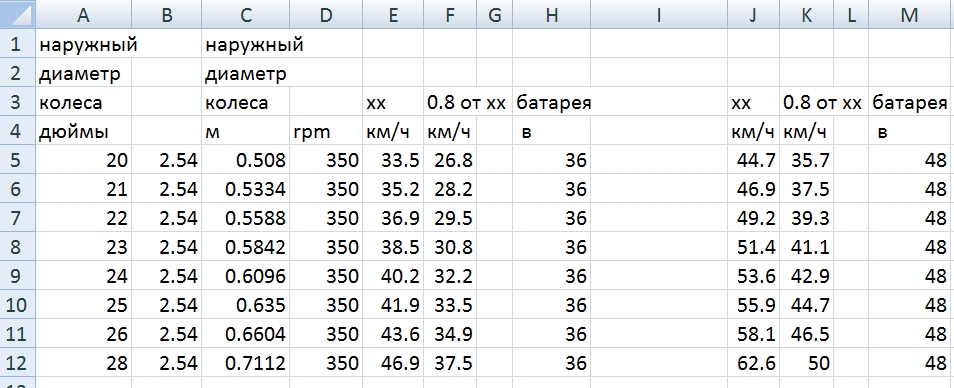Click cell F3 '0.8 от xx'
Screen dimensions: 954x388
click(x=450, y=103)
